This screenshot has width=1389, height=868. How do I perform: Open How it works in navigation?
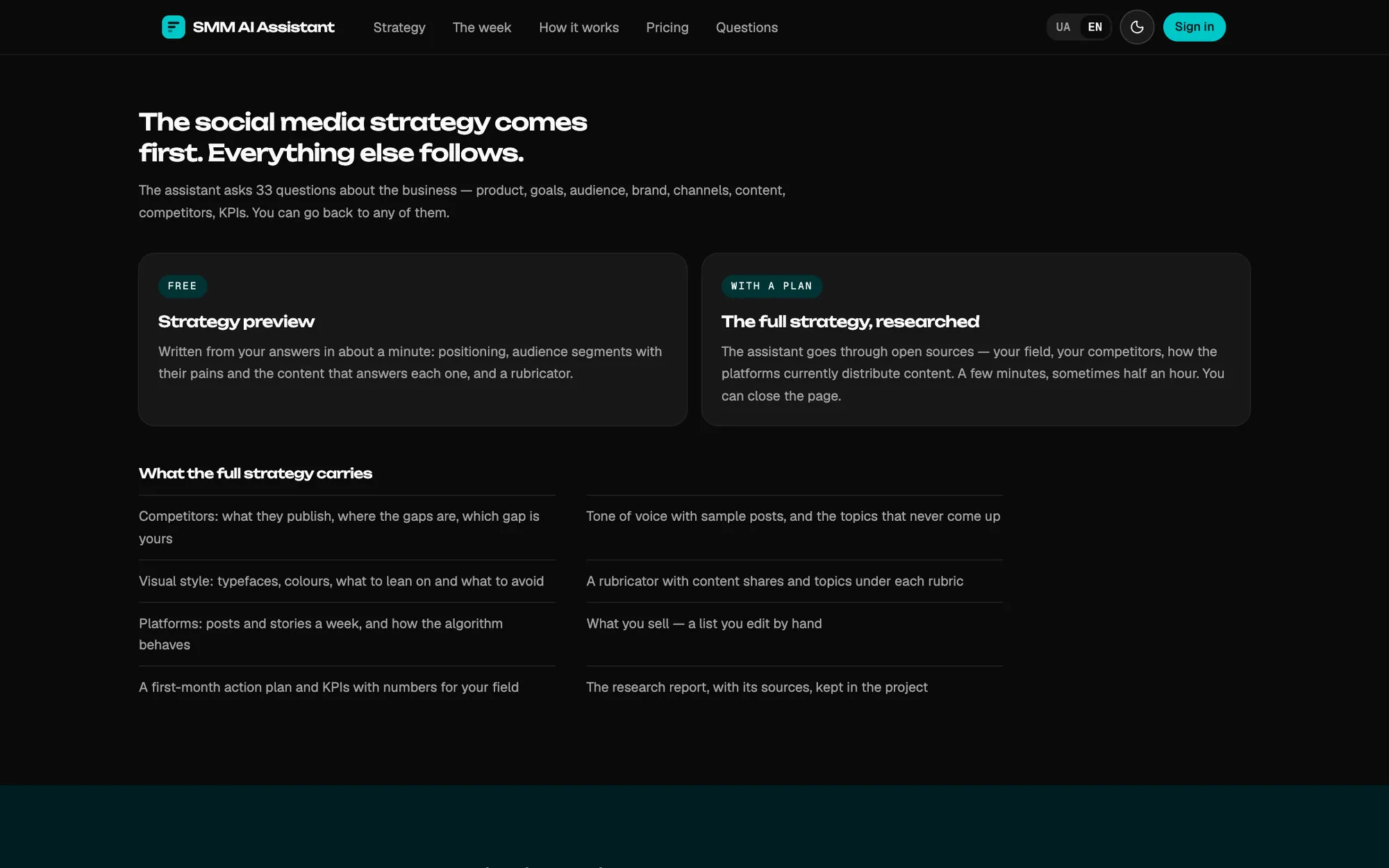[x=579, y=28]
